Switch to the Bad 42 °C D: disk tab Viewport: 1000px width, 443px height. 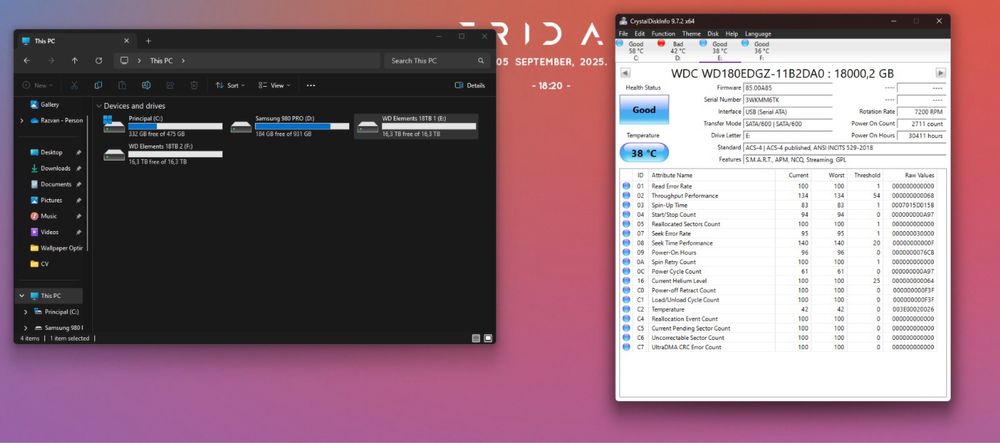click(677, 50)
